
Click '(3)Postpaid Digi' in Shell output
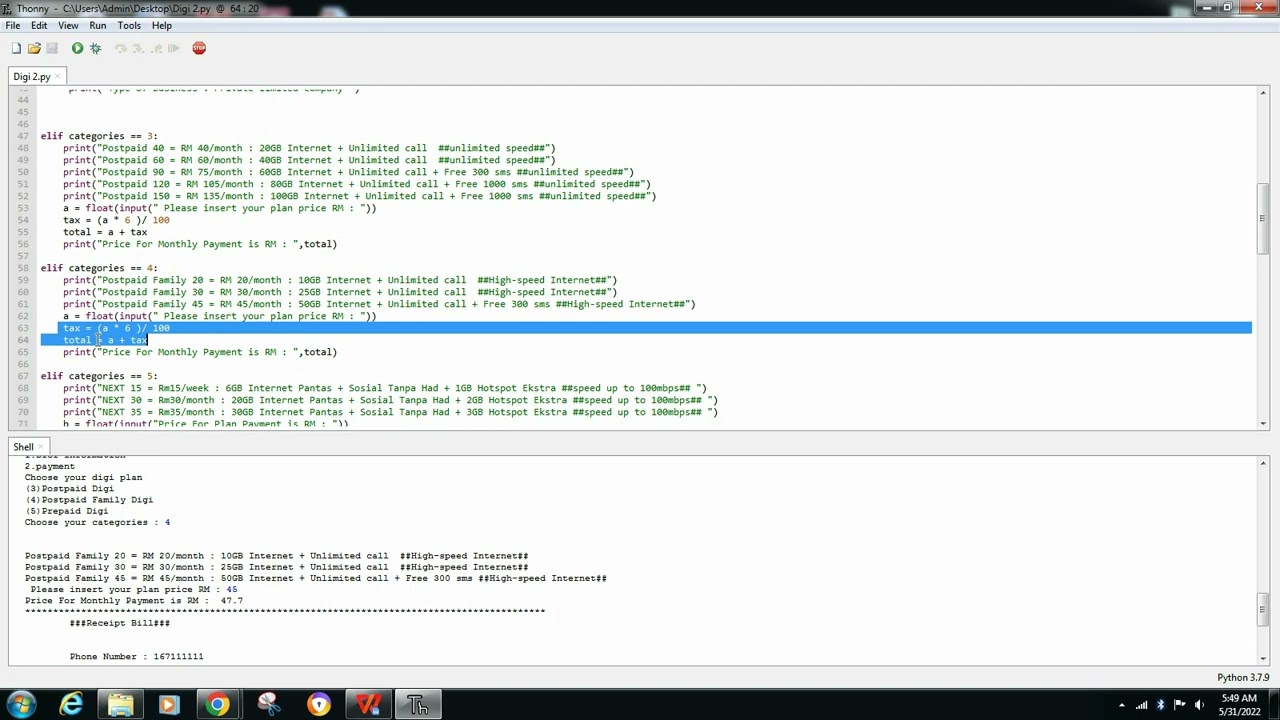coord(70,489)
